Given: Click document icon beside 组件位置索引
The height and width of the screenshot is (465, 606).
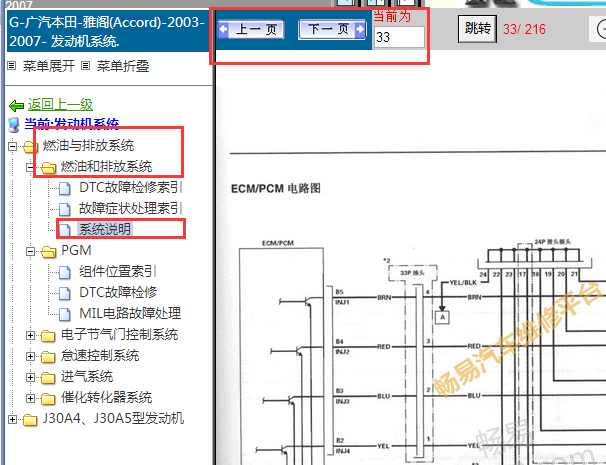Looking at the screenshot, I should 65,272.
